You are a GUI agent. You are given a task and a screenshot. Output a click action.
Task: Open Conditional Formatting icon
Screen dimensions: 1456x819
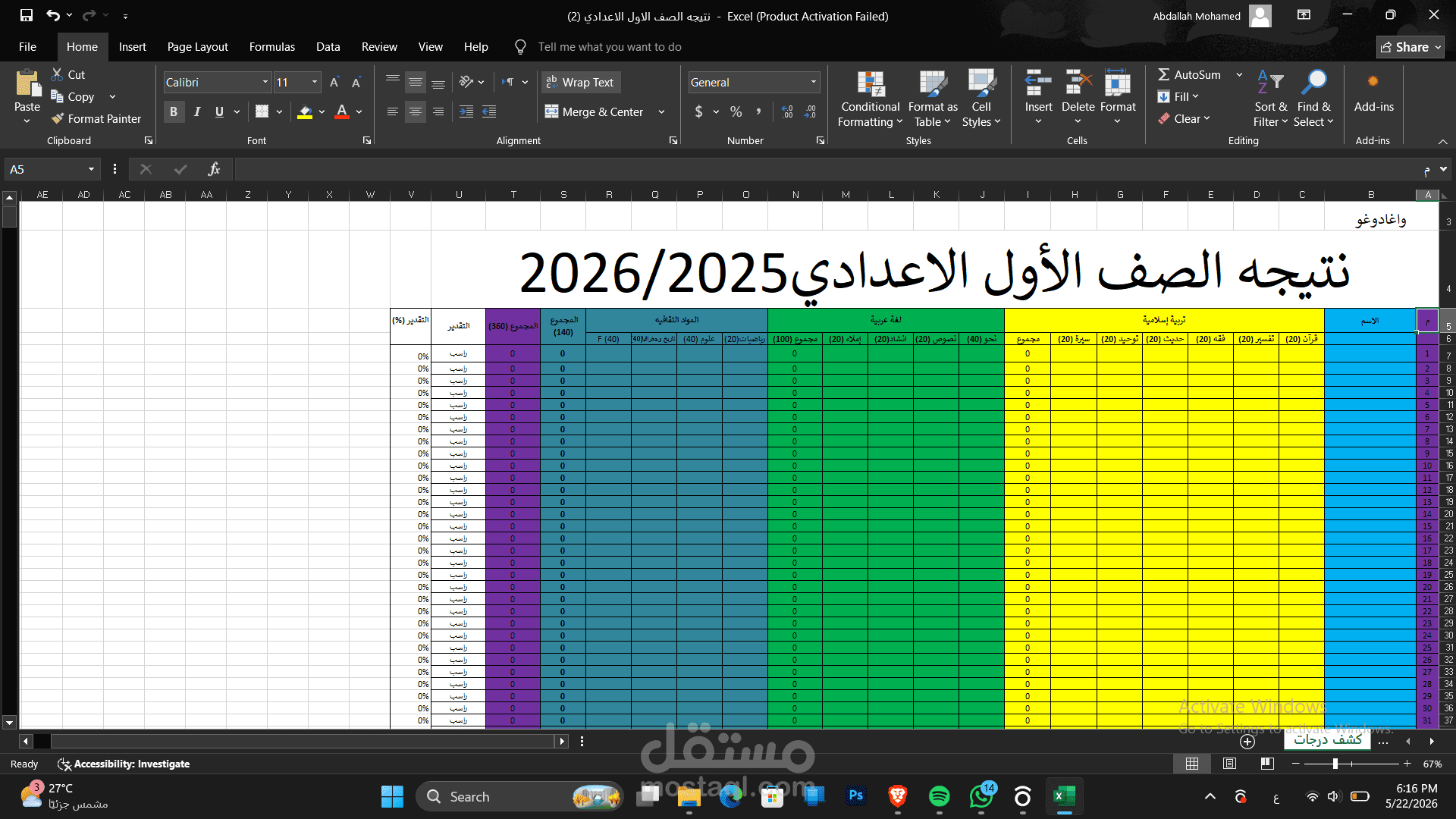871,83
